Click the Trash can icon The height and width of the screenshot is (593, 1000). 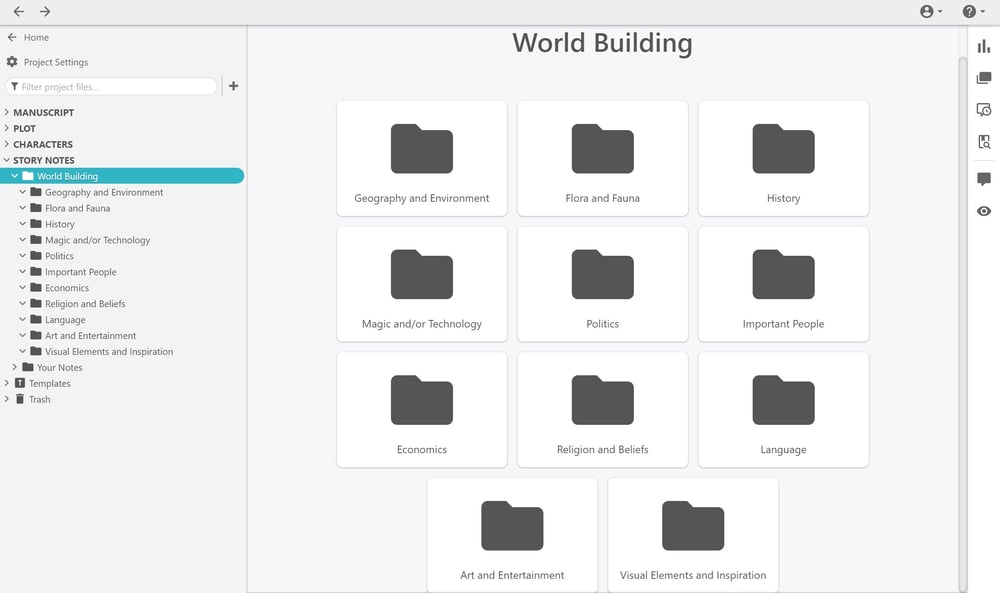(x=20, y=399)
